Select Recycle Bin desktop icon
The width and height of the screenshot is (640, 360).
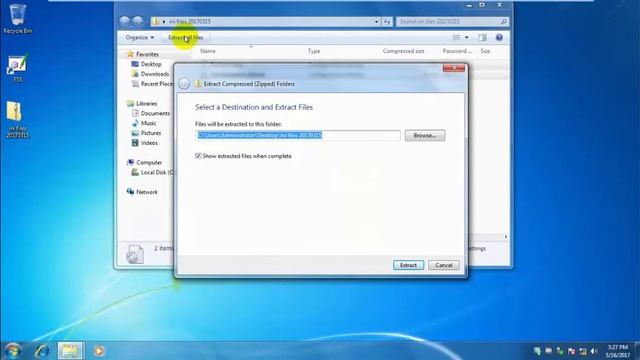click(x=18, y=19)
